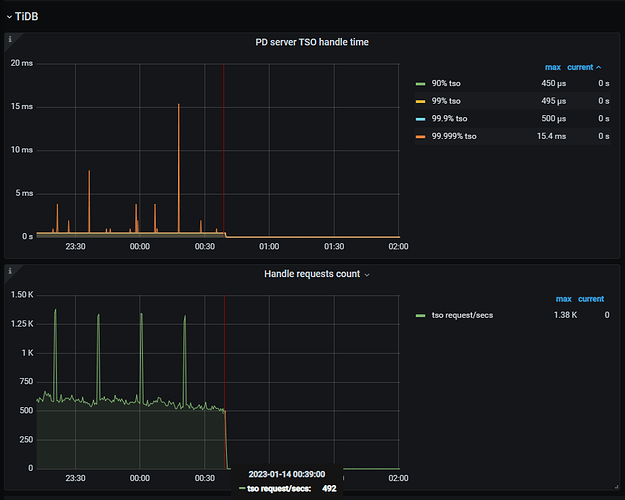Click the tallest orange spike in TSO graph
The height and width of the screenshot is (500, 625).
[179, 106]
